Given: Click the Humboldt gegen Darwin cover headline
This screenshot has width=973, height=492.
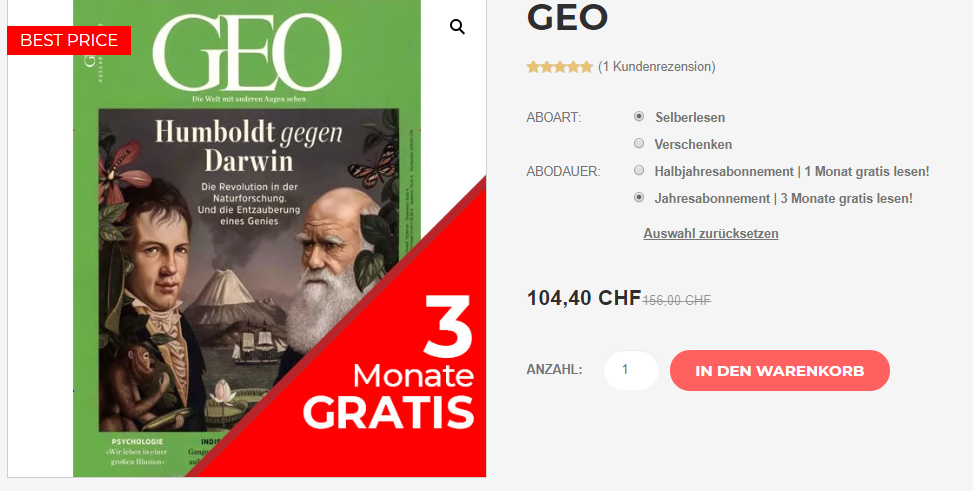Looking at the screenshot, I should click(x=249, y=146).
